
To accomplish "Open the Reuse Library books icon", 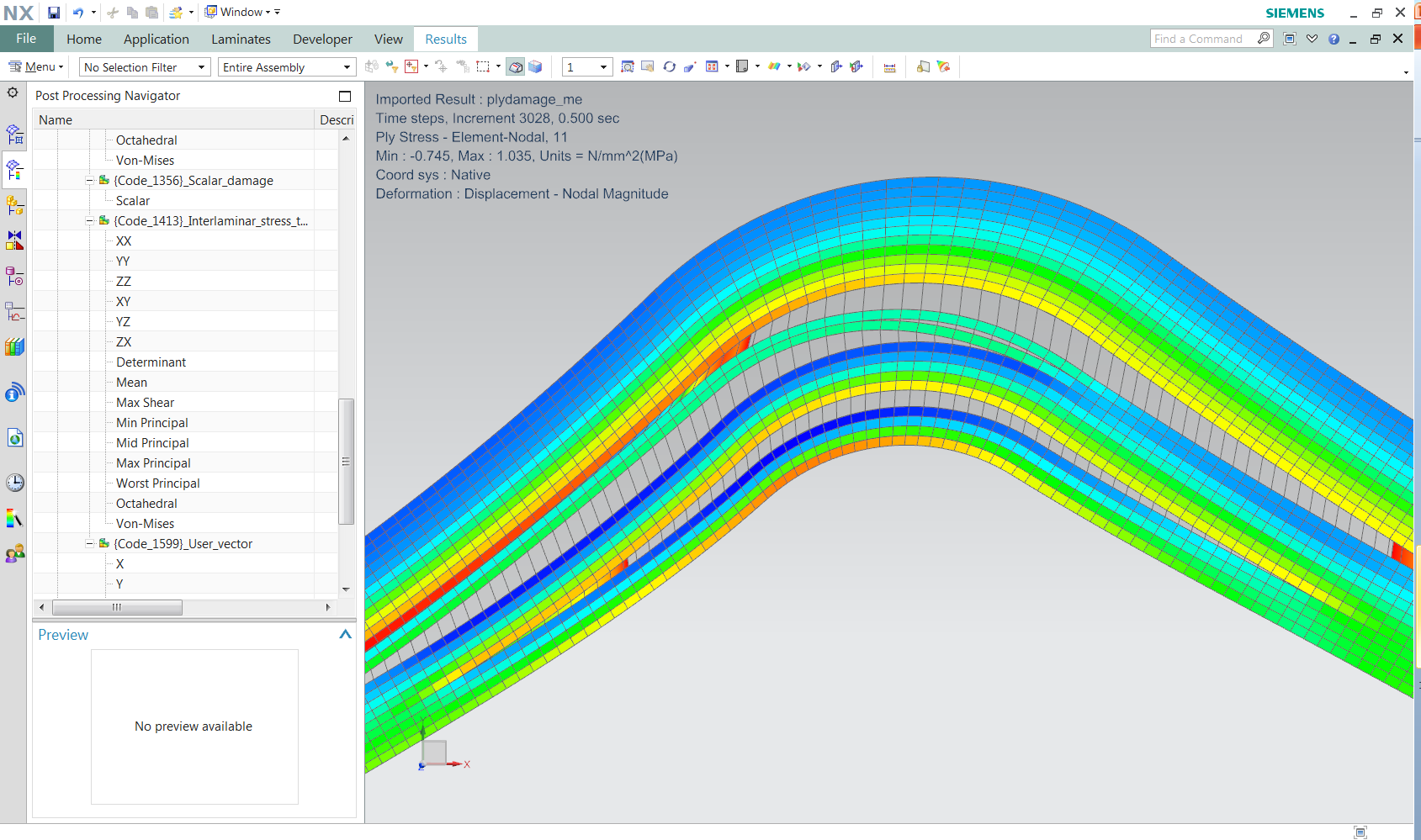I will (14, 346).
